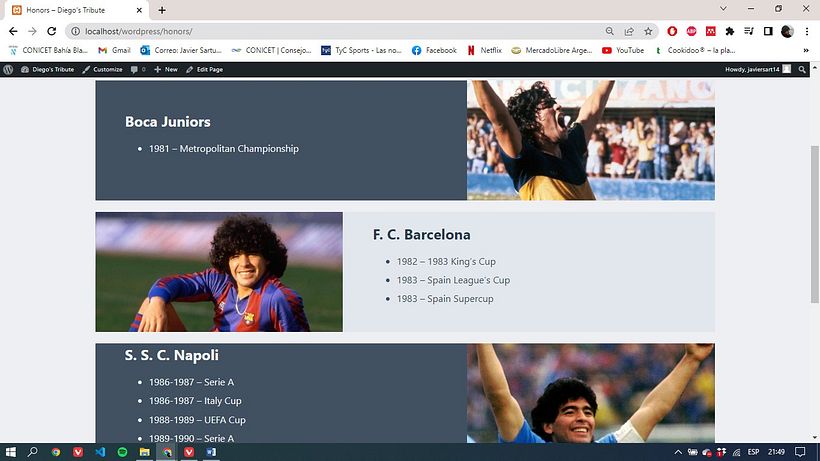Screen dimensions: 820x461
Task: Open the Opera-style red extension icon
Action: (672, 31)
